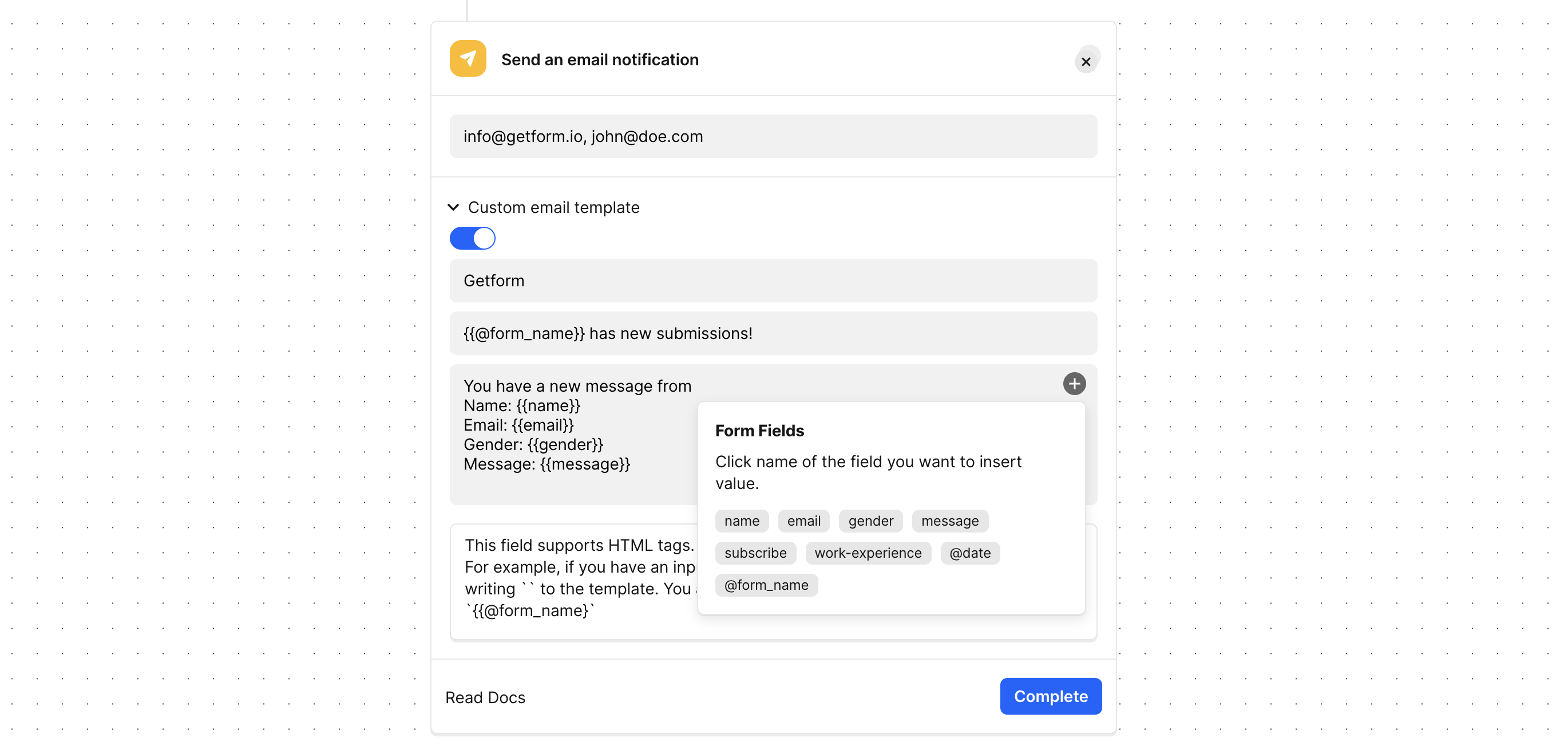Select the 'email' form field tag
This screenshot has width=1568, height=749.
pyautogui.click(x=804, y=520)
